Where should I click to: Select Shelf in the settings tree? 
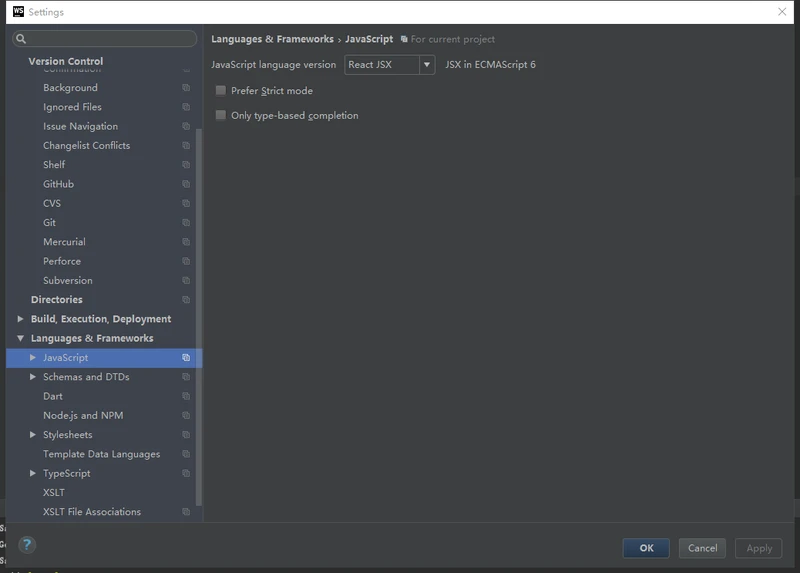[x=54, y=165]
